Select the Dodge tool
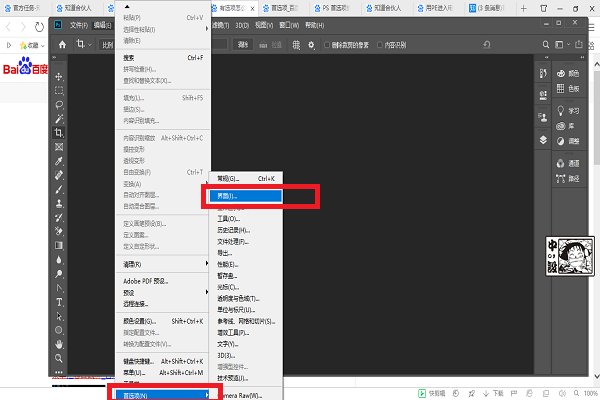 pos(59,274)
